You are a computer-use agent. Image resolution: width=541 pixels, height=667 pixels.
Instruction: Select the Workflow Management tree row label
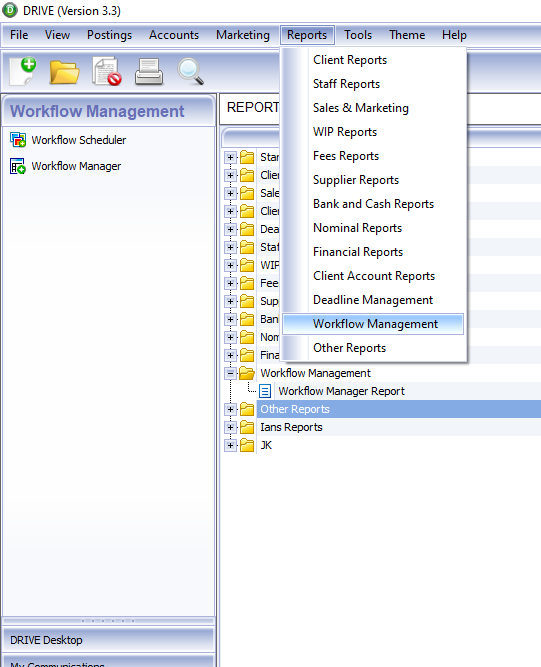pos(315,373)
